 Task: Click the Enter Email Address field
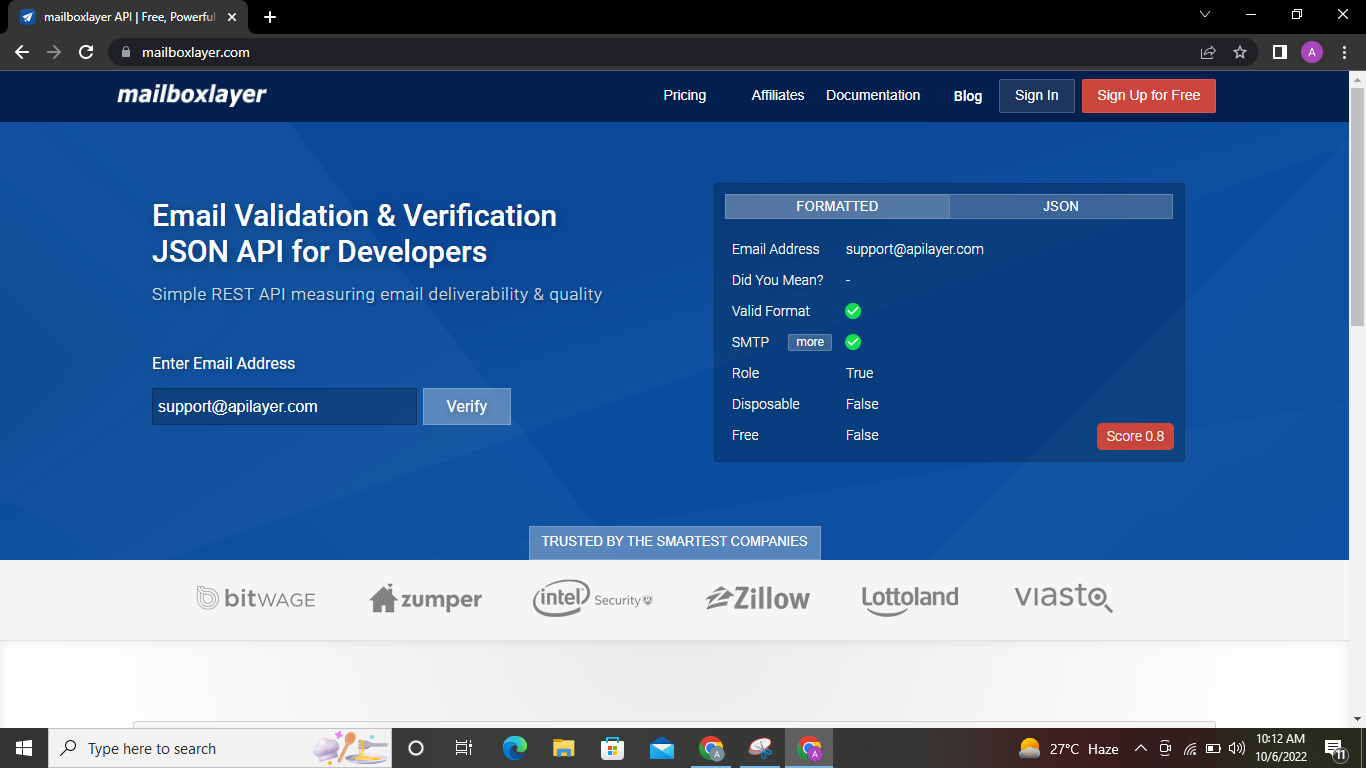(284, 406)
